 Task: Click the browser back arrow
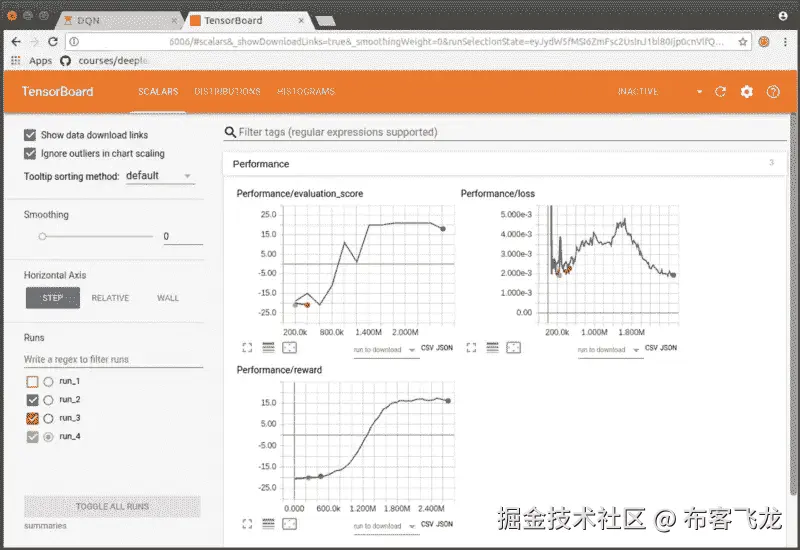(x=16, y=42)
